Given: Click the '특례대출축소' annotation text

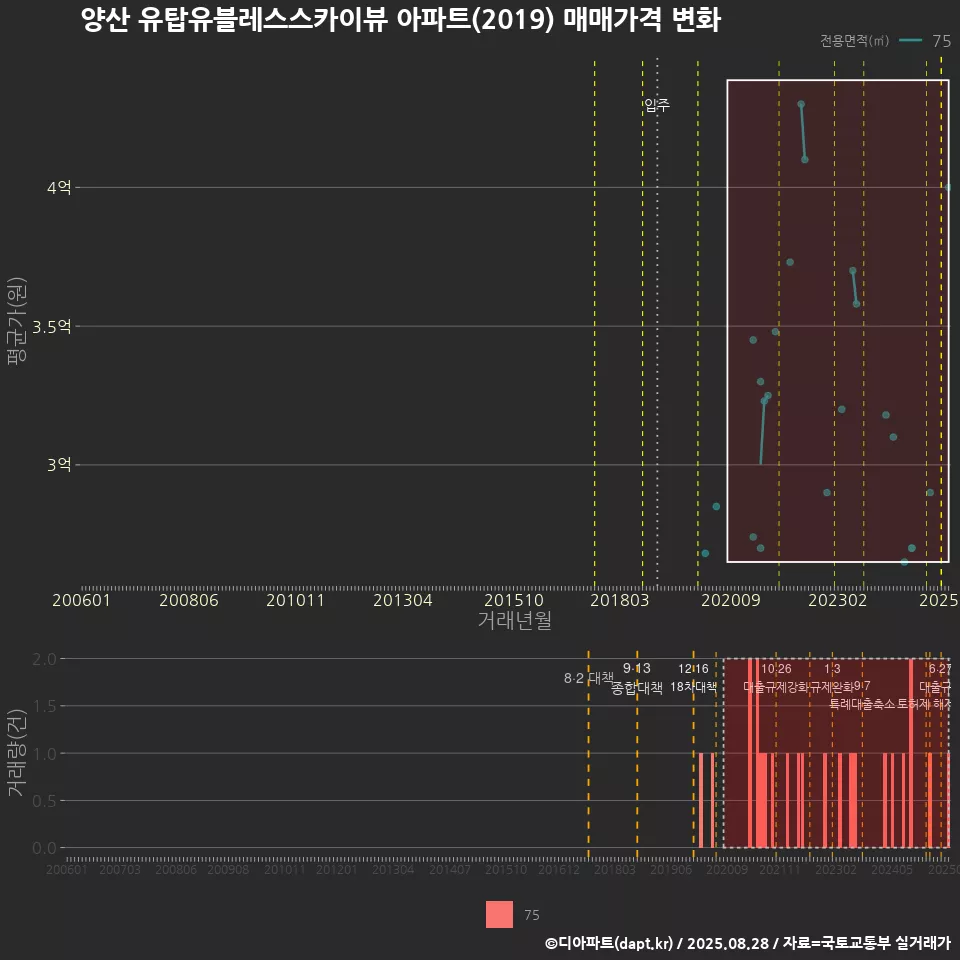Looking at the screenshot, I should click(x=862, y=703).
